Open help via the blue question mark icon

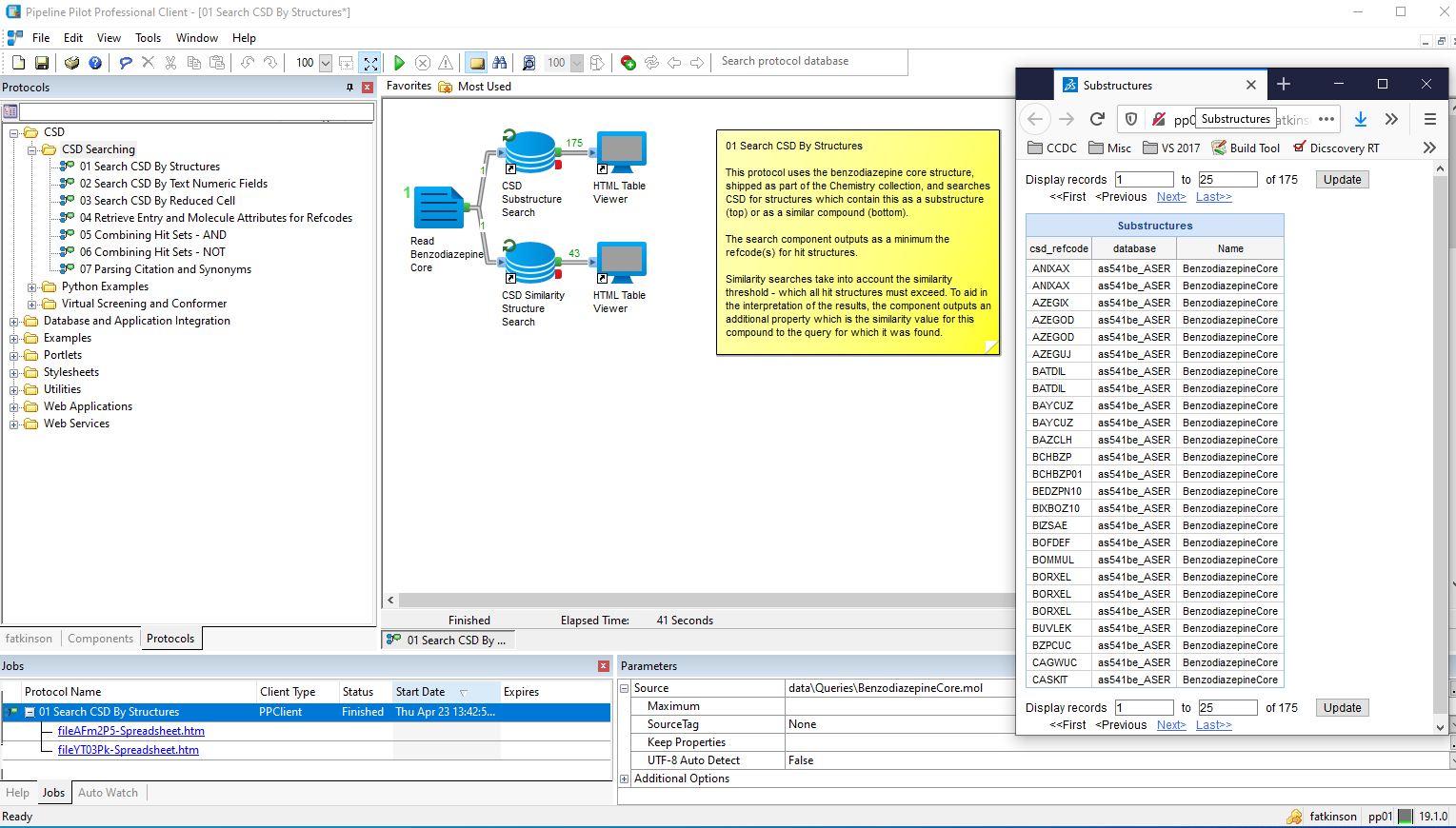[x=95, y=63]
